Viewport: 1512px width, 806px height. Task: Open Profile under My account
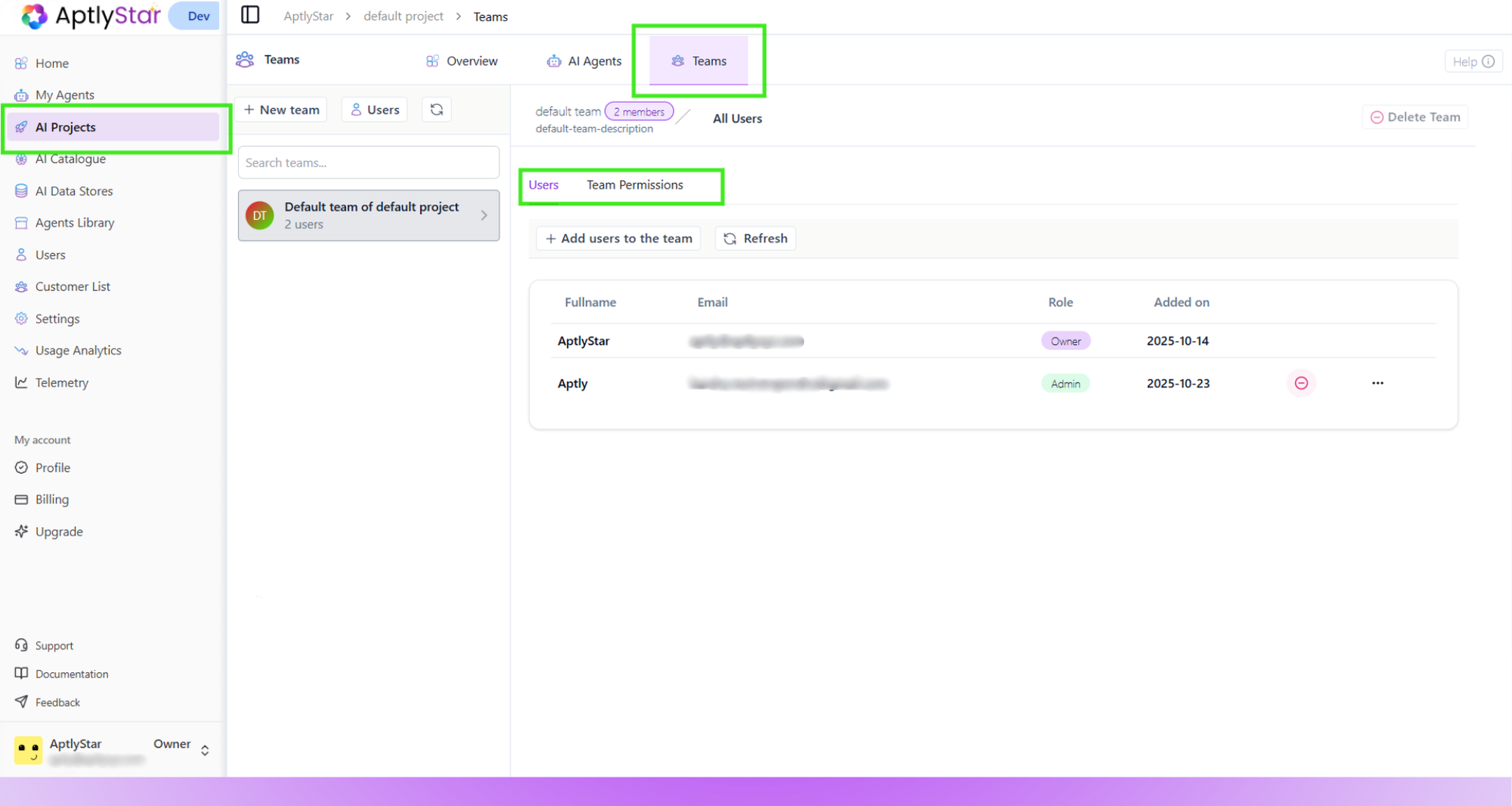(52, 468)
